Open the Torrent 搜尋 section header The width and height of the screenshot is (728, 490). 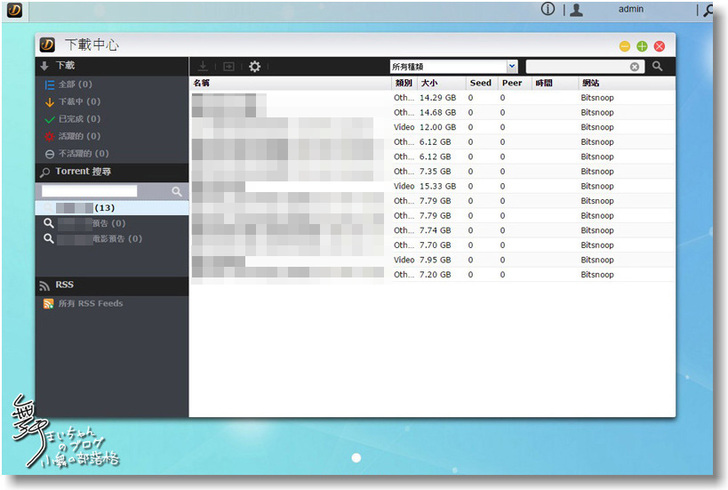click(x=112, y=172)
